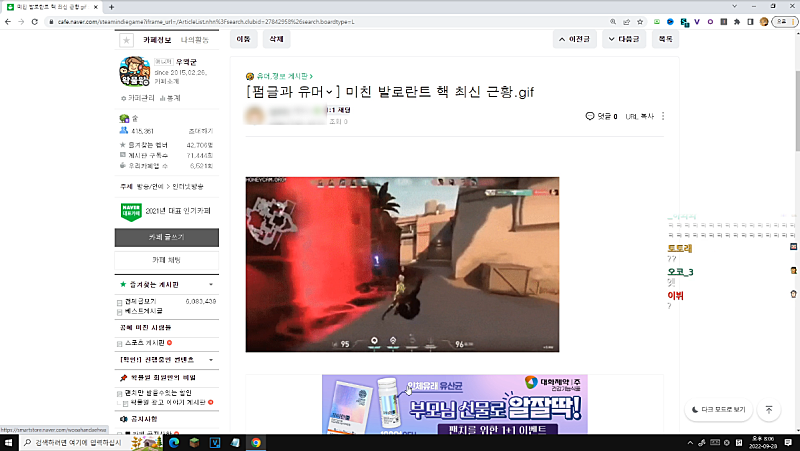Viewport: 800px width, 451px height.
Task: Open the Windows notification center icon
Action: pos(788,442)
